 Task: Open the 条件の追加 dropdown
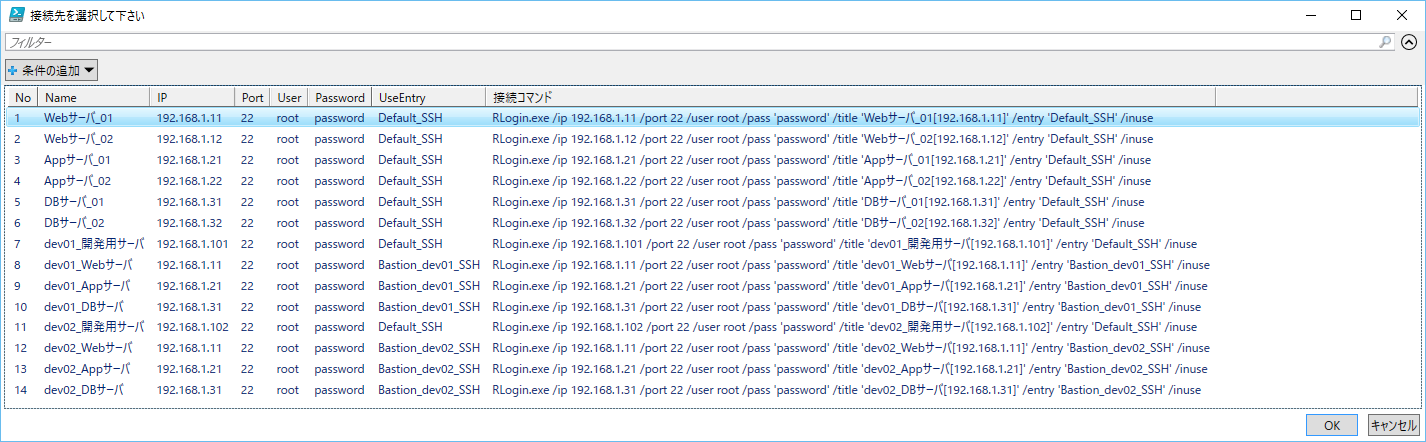click(51, 70)
